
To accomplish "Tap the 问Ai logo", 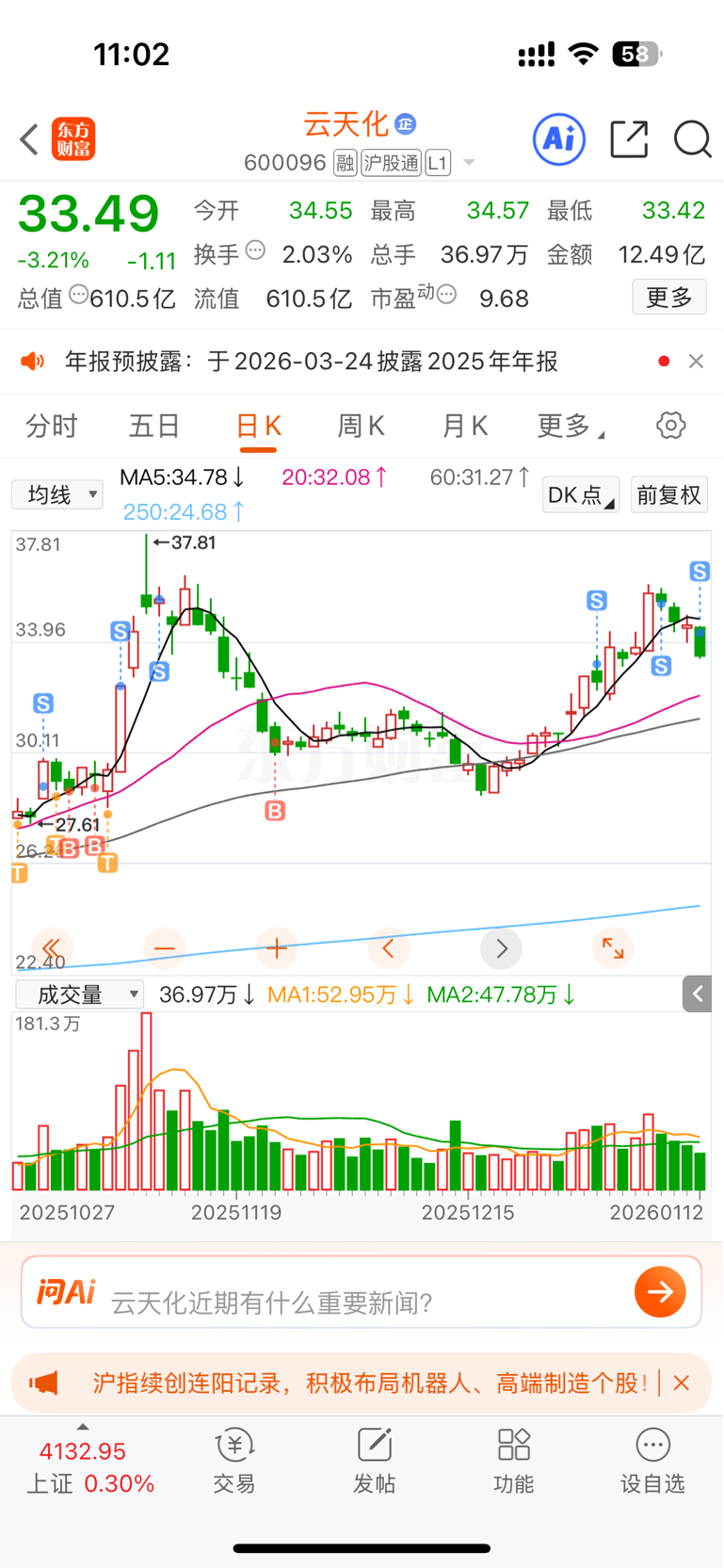I will [66, 1292].
